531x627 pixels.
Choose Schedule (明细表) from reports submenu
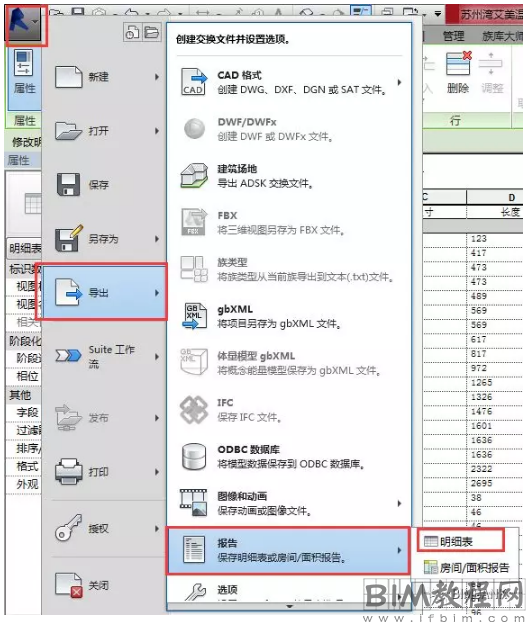coord(461,541)
